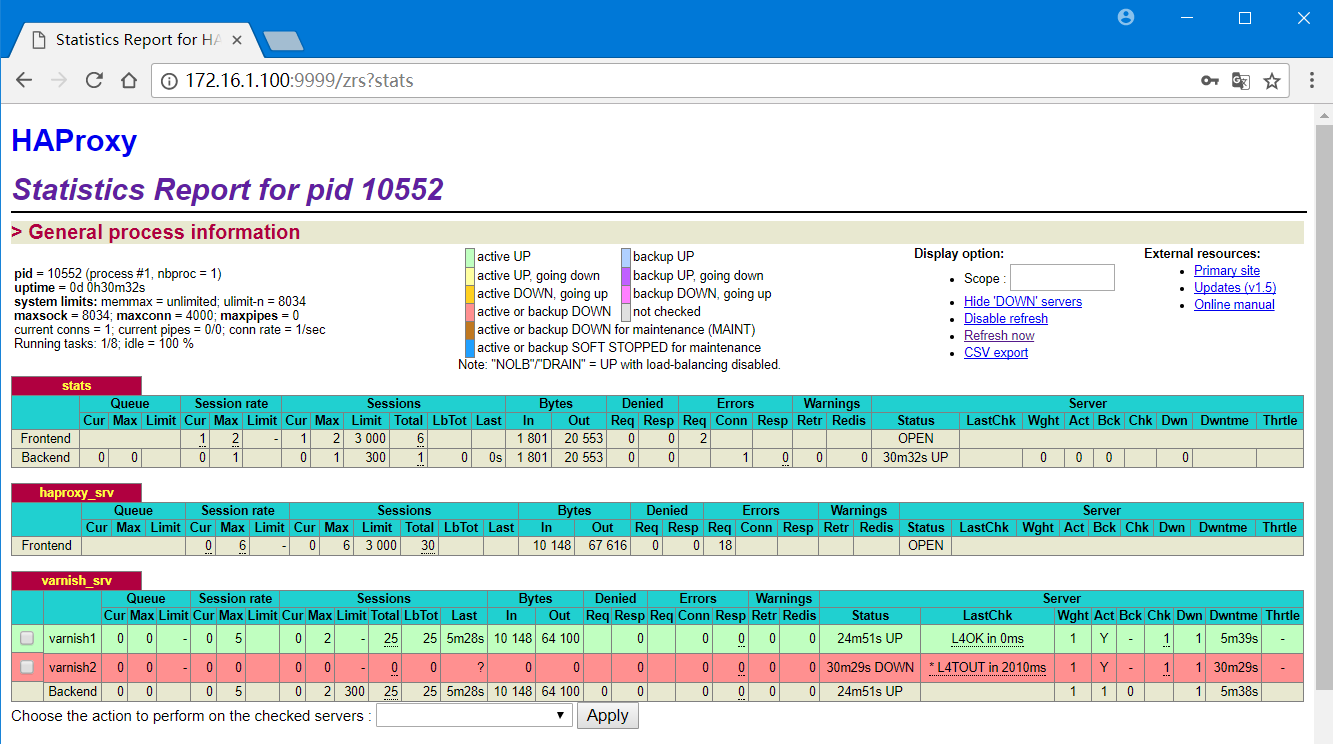Click the active UP legend color swatch
This screenshot has height=744, width=1333.
(x=469, y=257)
